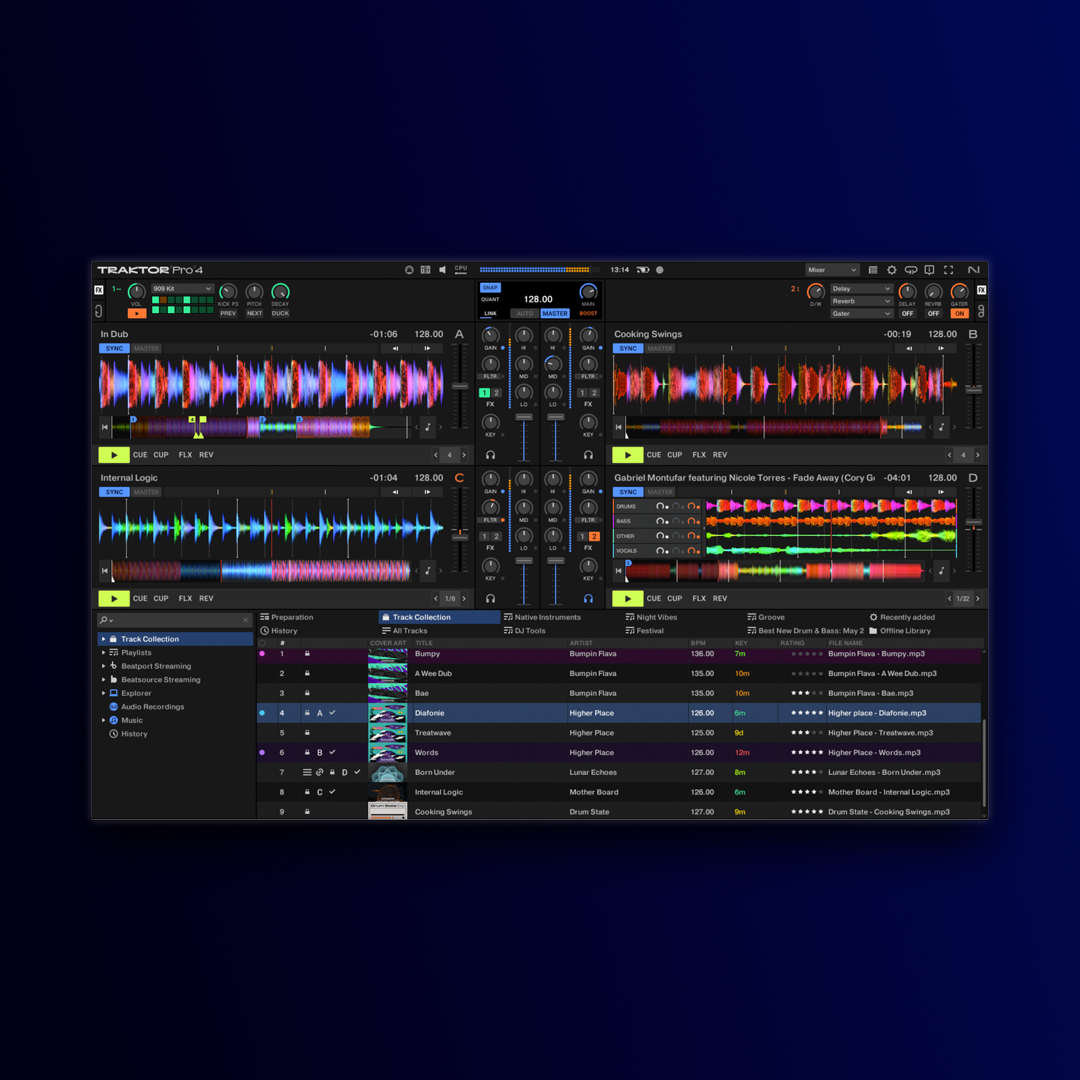Play Deck A
Image resolution: width=1080 pixels, height=1080 pixels.
[114, 455]
